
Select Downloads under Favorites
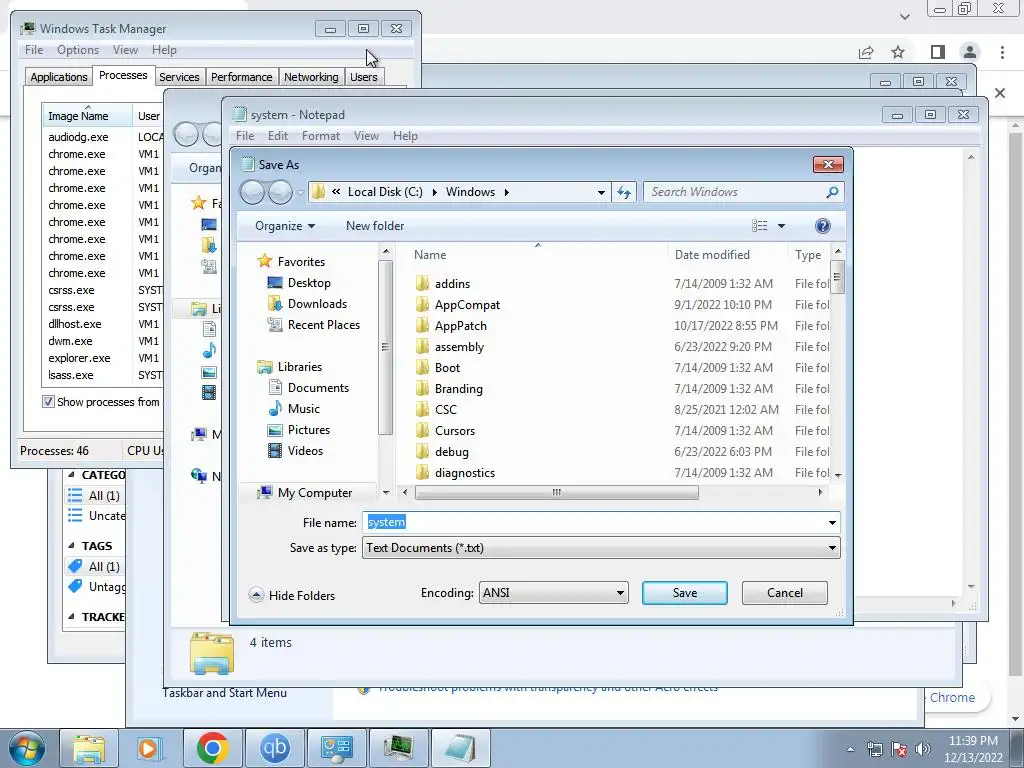pos(317,304)
